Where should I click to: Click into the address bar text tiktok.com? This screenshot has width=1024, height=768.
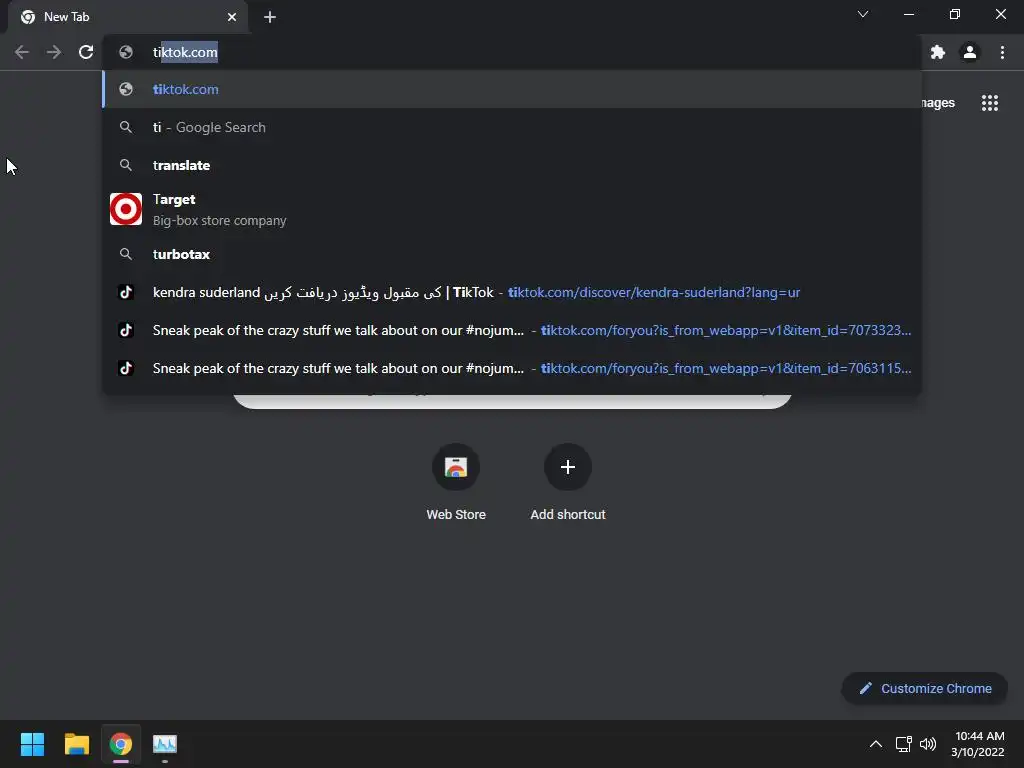[185, 52]
